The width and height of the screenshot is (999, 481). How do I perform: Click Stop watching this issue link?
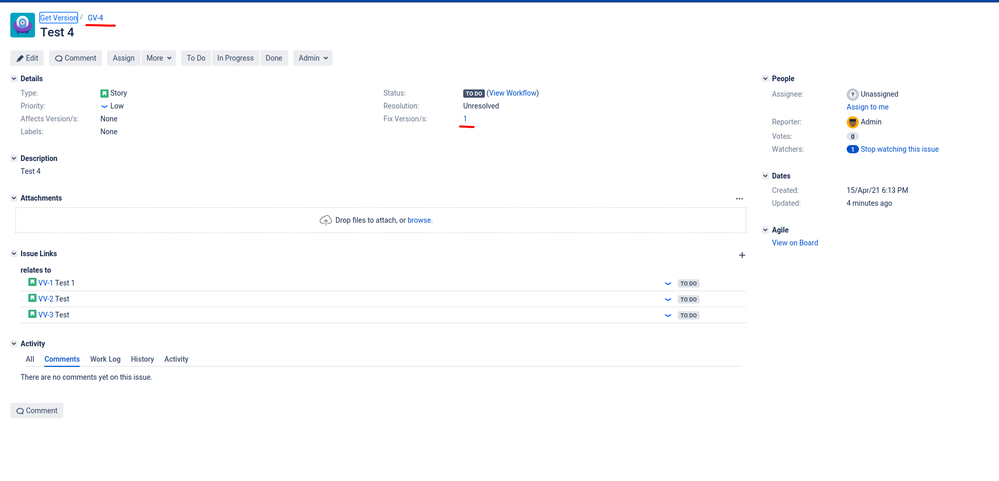900,150
